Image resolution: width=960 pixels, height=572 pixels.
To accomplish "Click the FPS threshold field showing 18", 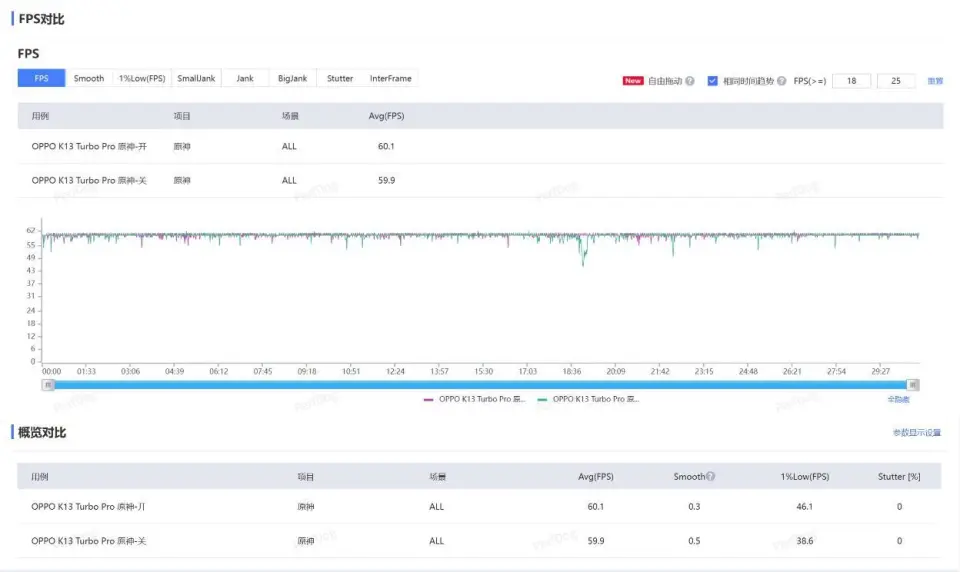I will click(851, 81).
